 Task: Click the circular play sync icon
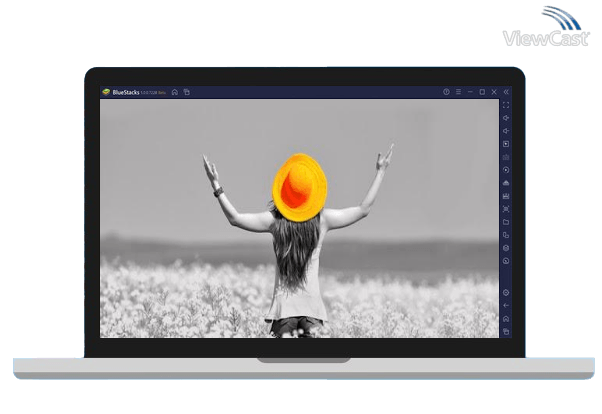(506, 170)
